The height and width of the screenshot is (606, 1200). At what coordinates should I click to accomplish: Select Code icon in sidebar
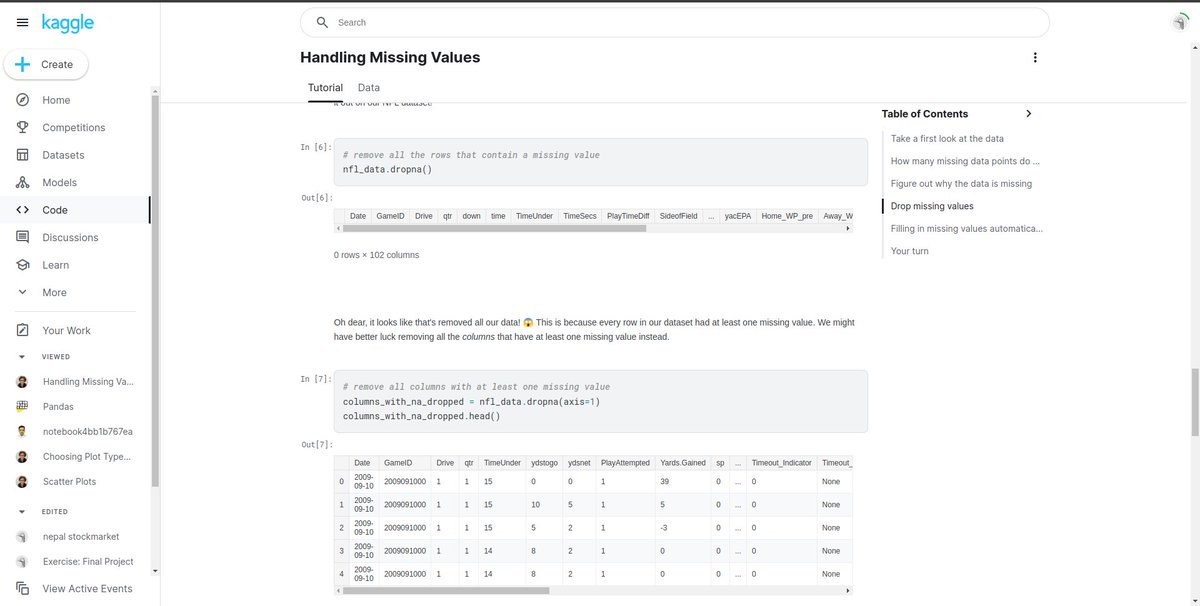click(x=22, y=210)
